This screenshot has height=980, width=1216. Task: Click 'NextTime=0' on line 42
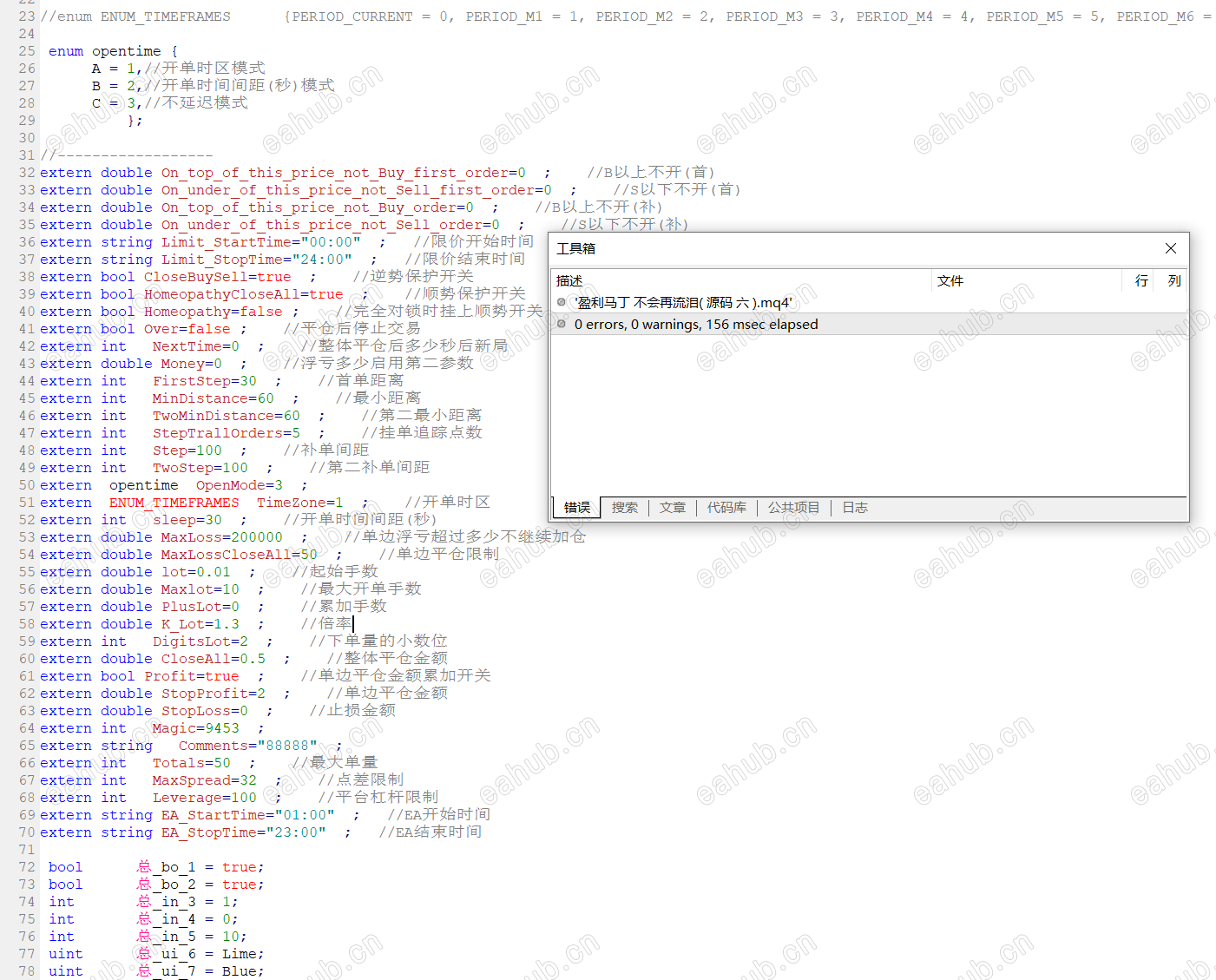tap(196, 346)
